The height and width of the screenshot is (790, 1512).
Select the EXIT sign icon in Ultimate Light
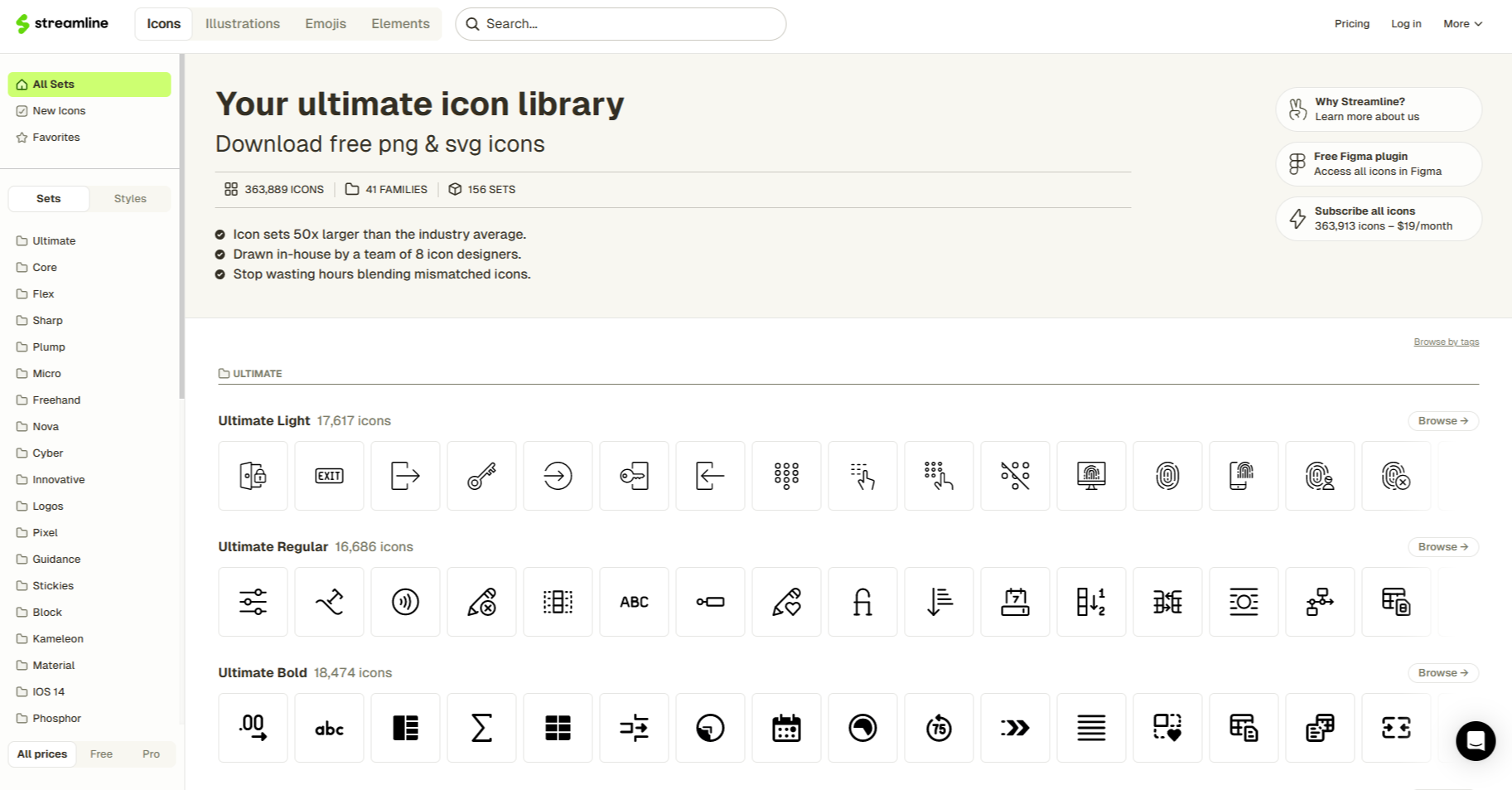coord(329,476)
